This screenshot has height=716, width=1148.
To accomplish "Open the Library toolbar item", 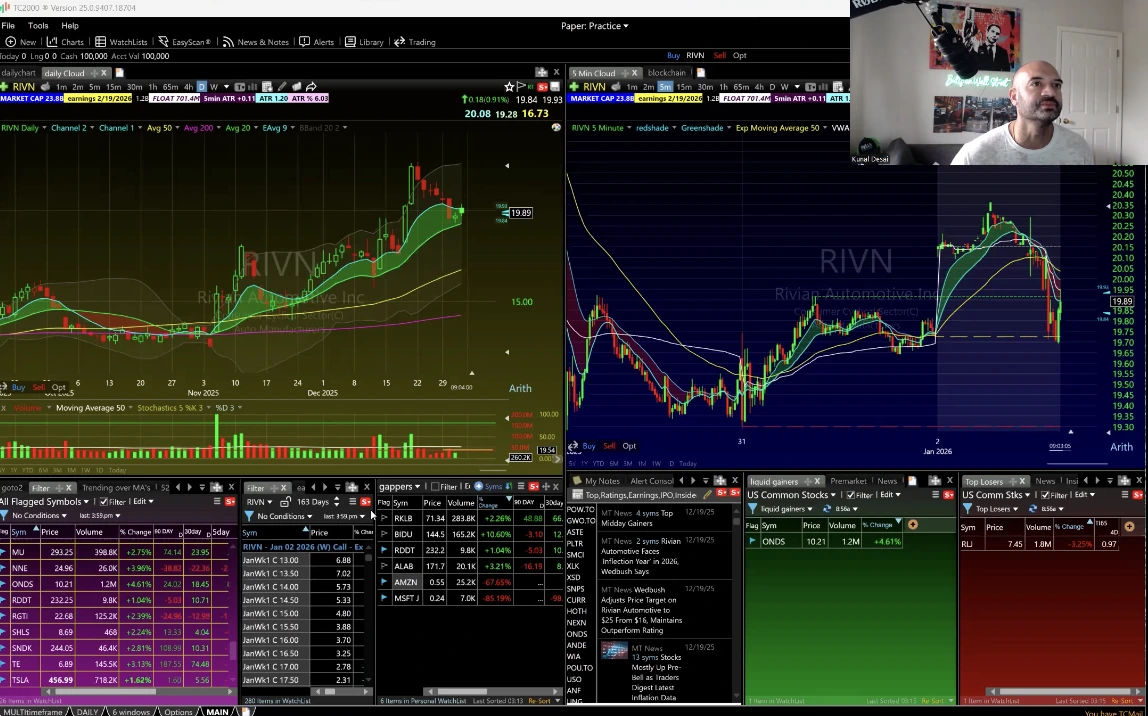I will pyautogui.click(x=364, y=42).
